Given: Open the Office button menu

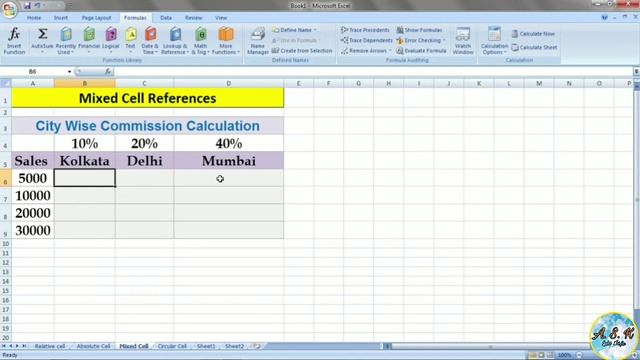Looking at the screenshot, I should tap(9, 9).
